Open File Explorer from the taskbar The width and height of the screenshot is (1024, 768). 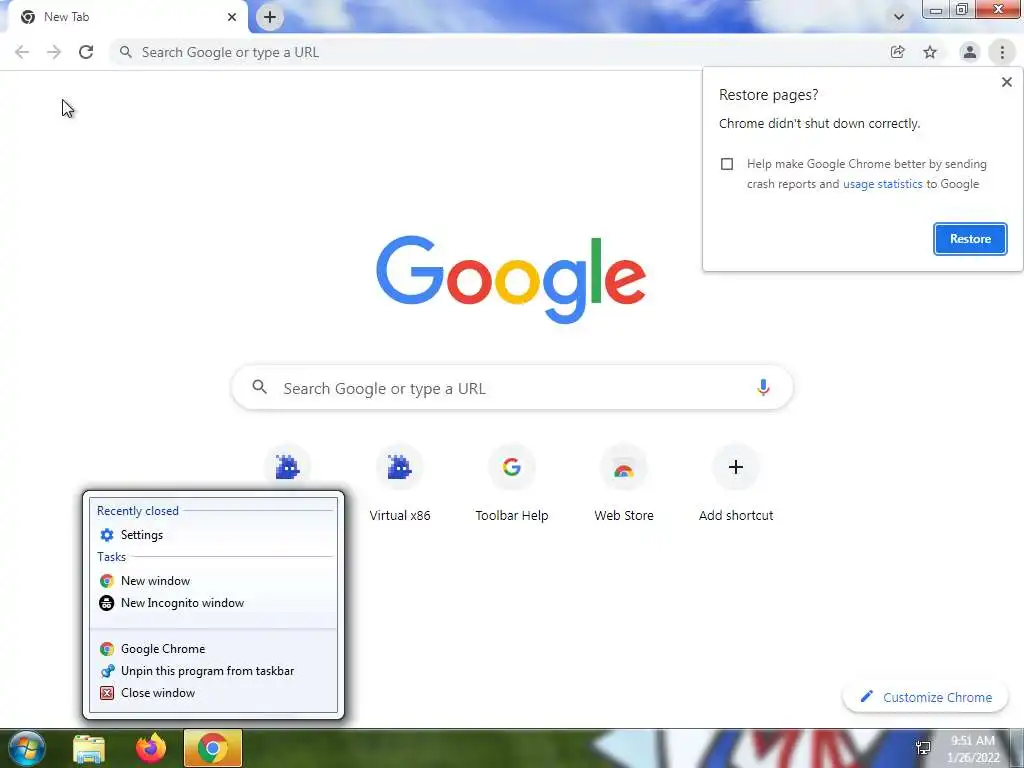89,748
